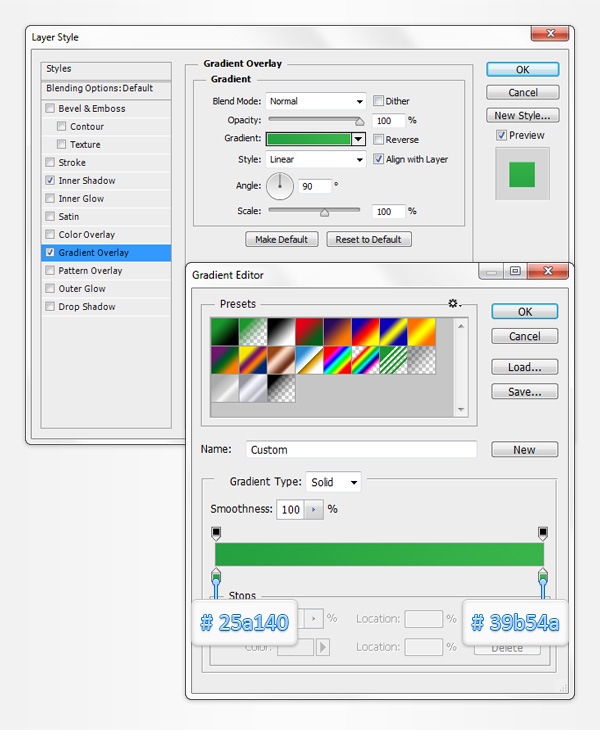Select the left opacity stop above the gradient bar
600x730 pixels.
pos(216,532)
